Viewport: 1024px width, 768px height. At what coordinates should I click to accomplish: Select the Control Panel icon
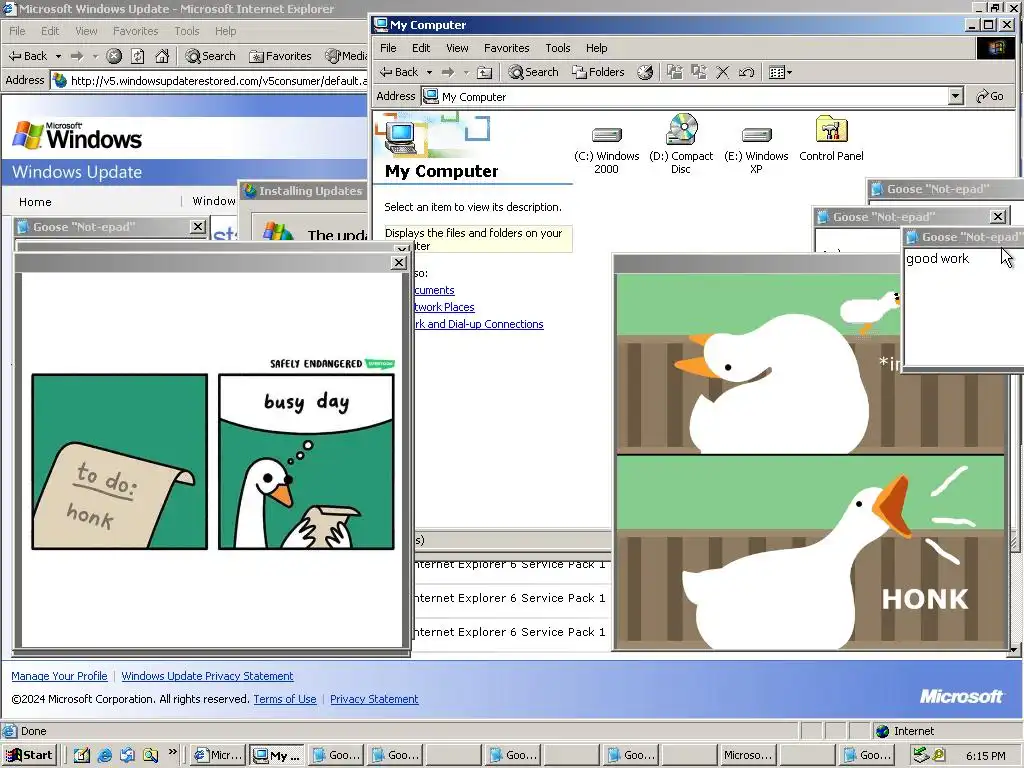(831, 138)
